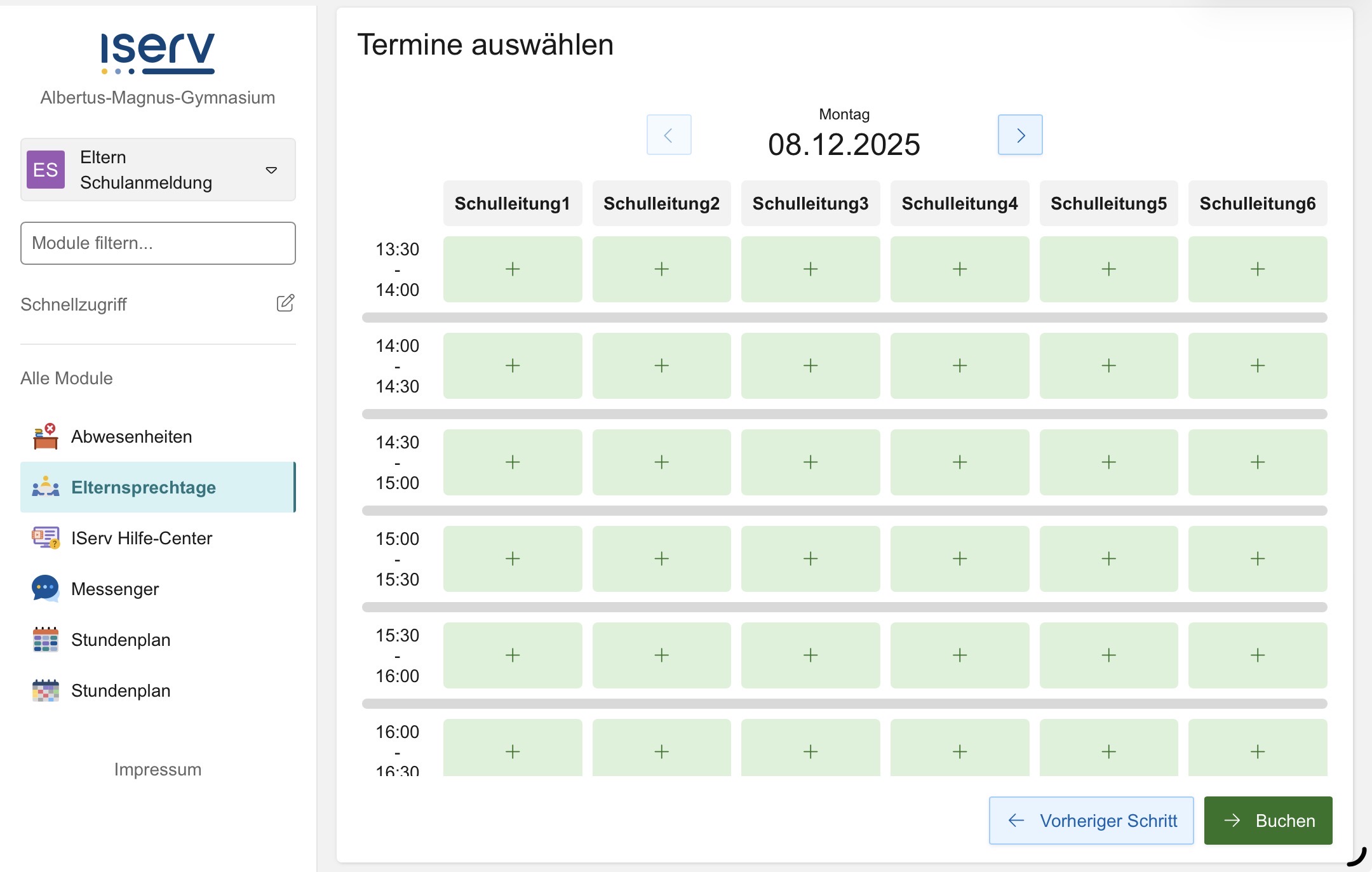Image resolution: width=1372 pixels, height=872 pixels.
Task: Click the Vorheriger Schritt button
Action: pyautogui.click(x=1091, y=821)
